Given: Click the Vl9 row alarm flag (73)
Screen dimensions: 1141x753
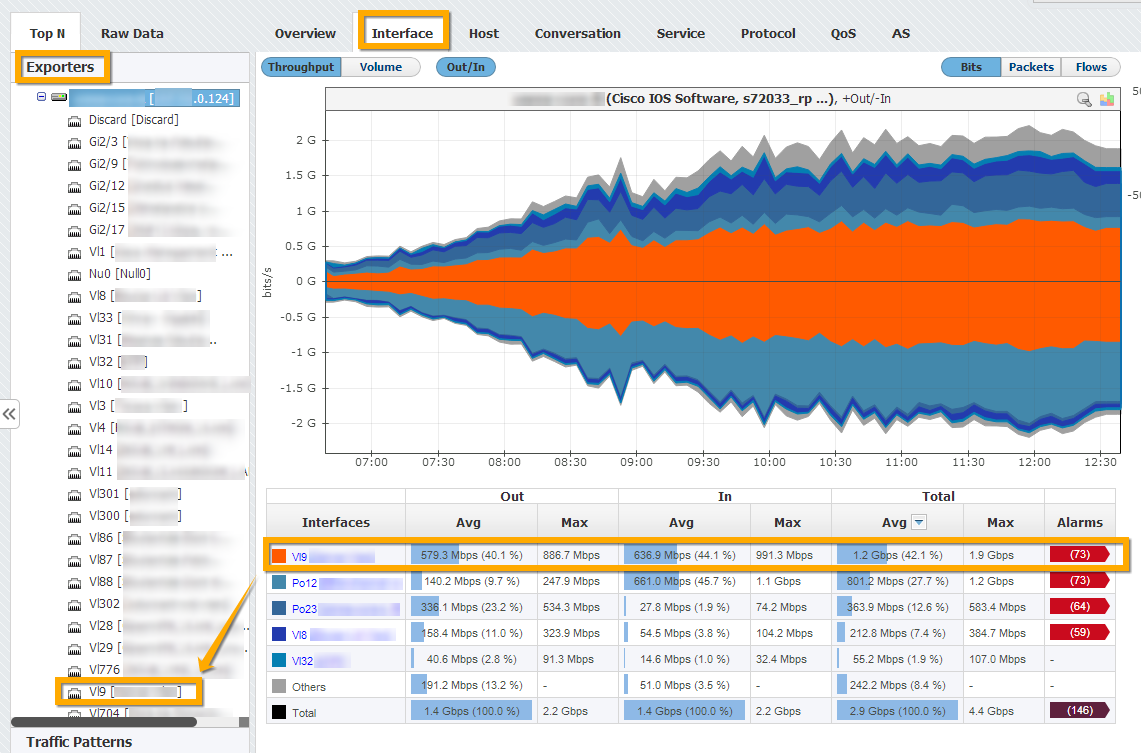Looking at the screenshot, I should click(x=1079, y=554).
